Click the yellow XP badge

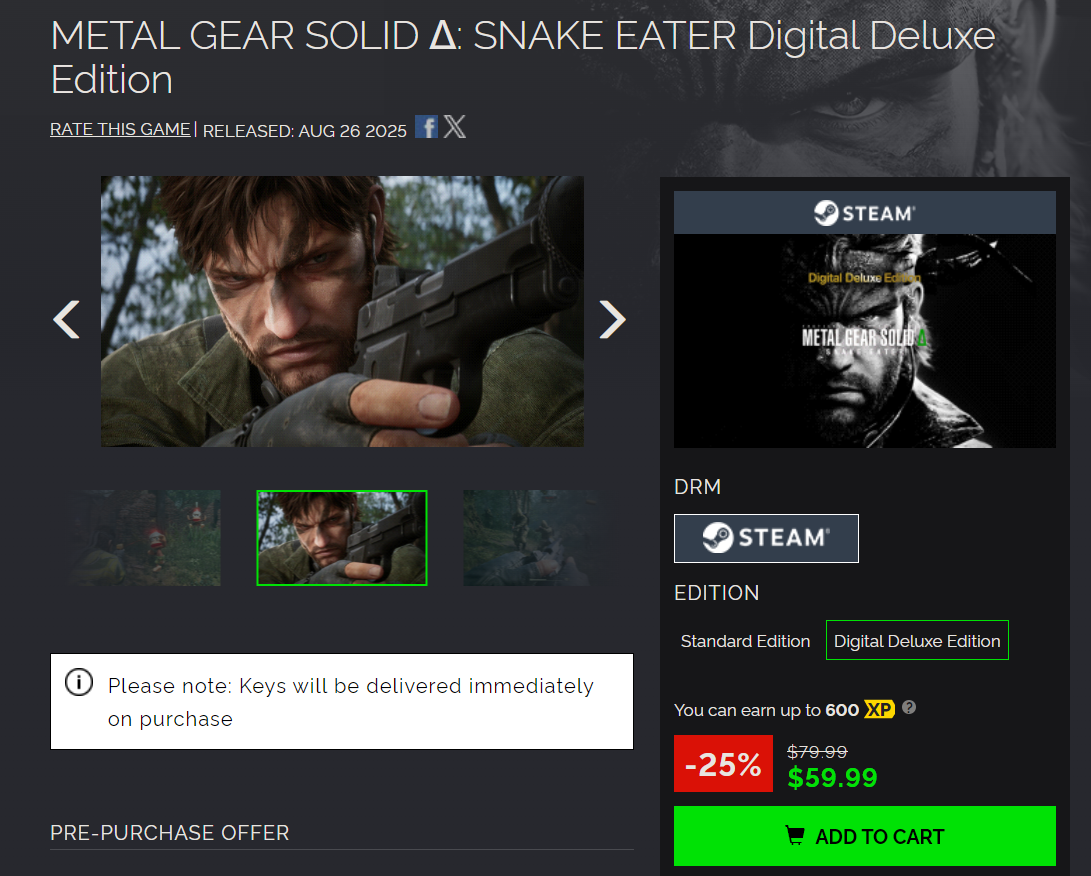pos(879,709)
